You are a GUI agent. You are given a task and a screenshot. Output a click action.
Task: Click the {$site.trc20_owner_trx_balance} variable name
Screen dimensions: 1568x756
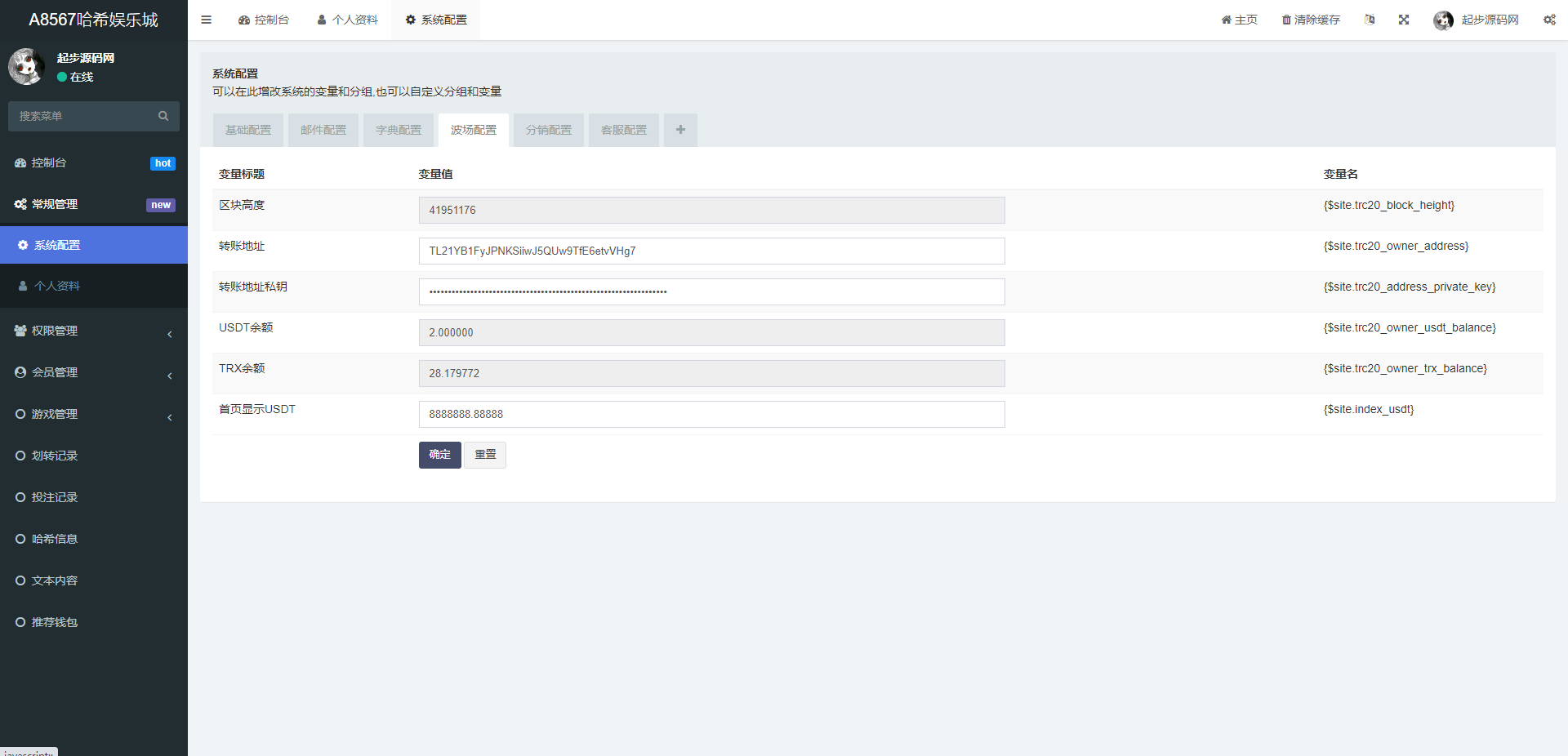tap(1405, 368)
